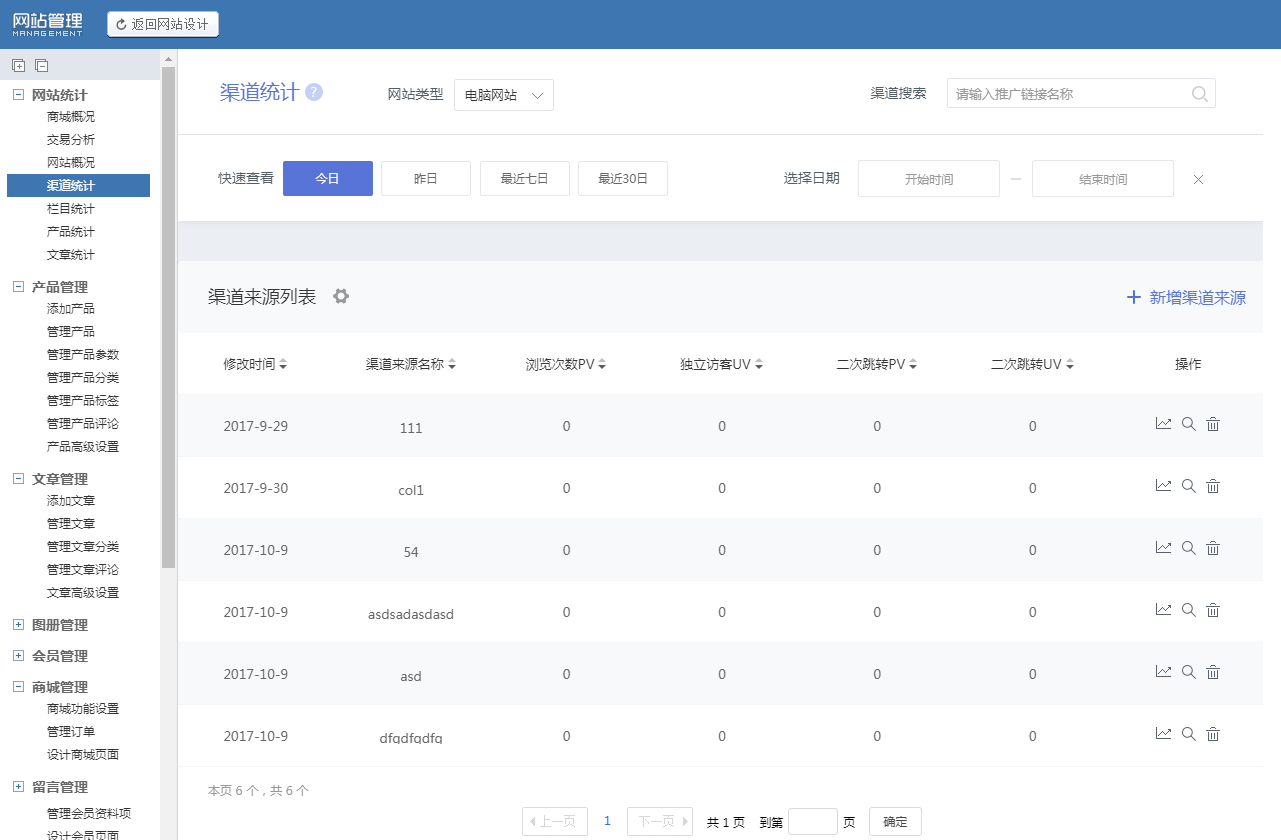Focus 开始时间 date field
Image resolution: width=1281 pixels, height=840 pixels.
point(929,179)
